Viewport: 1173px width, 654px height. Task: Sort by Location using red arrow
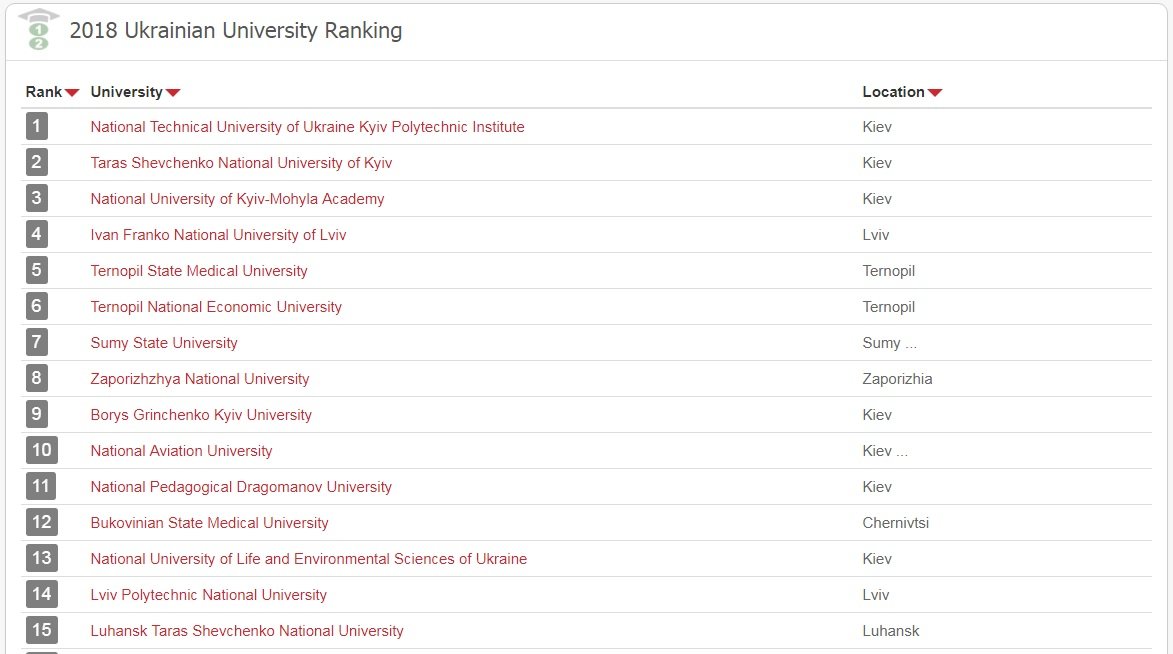(x=935, y=93)
